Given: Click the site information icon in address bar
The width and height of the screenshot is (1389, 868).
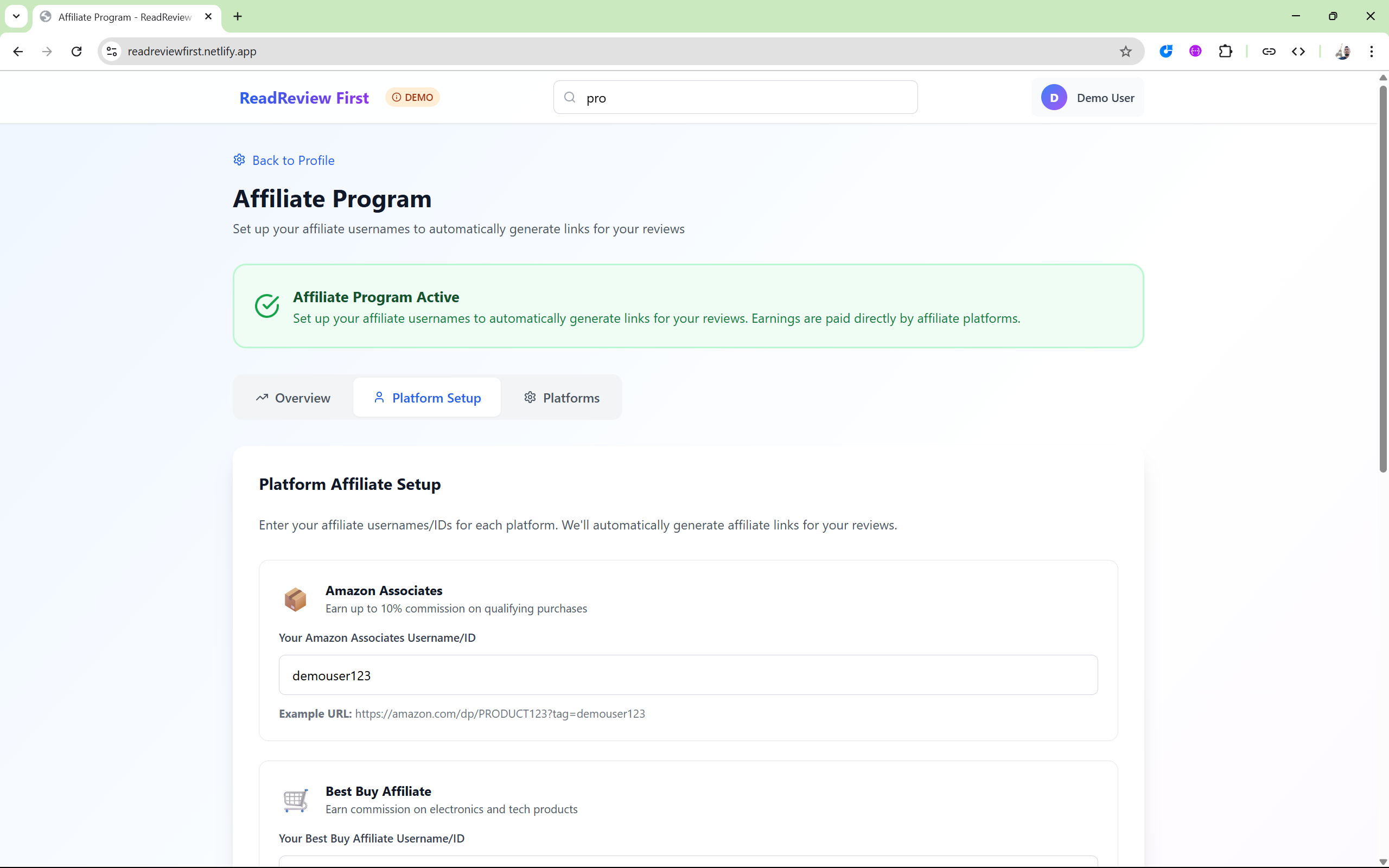Looking at the screenshot, I should pyautogui.click(x=112, y=52).
